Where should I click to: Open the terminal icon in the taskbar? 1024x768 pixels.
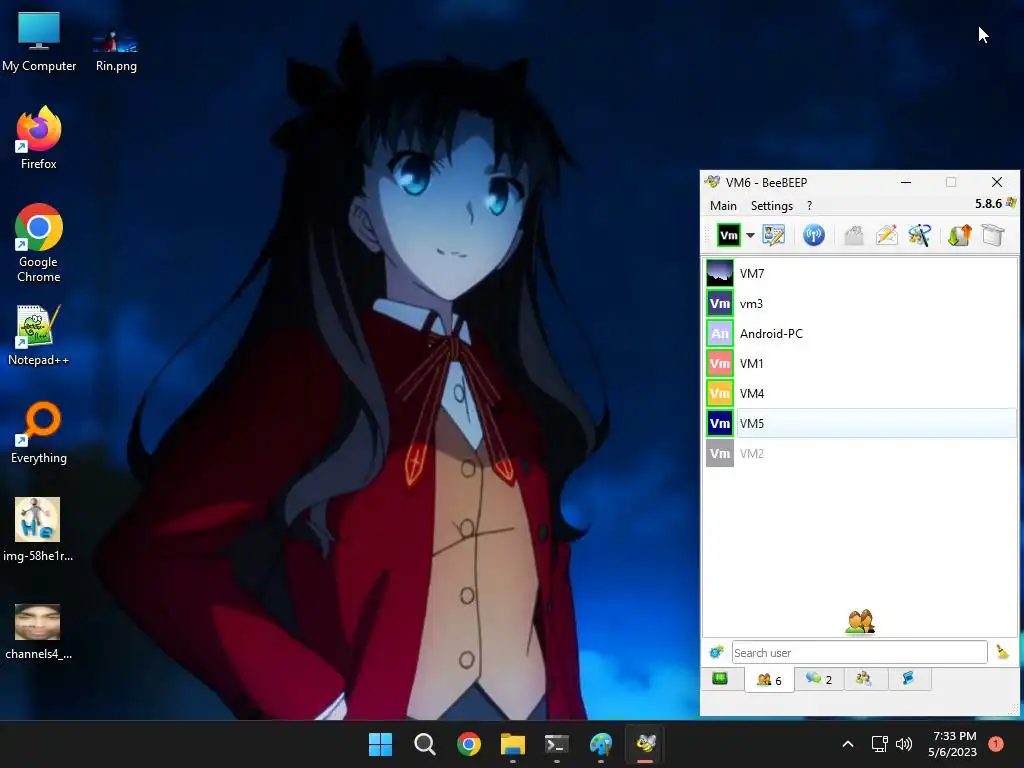coord(556,744)
